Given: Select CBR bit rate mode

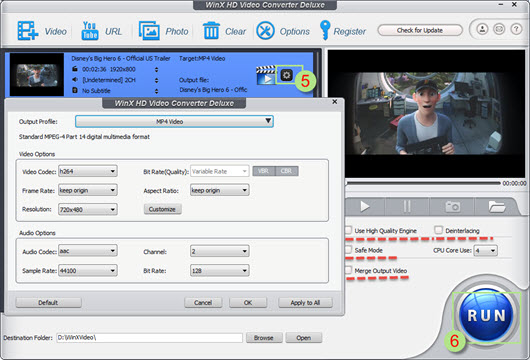Looking at the screenshot, I should coord(287,171).
